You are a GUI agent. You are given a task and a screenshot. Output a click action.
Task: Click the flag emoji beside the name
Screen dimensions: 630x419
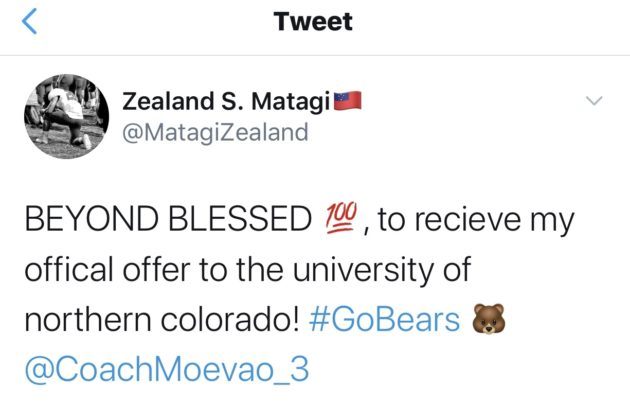[345, 101]
